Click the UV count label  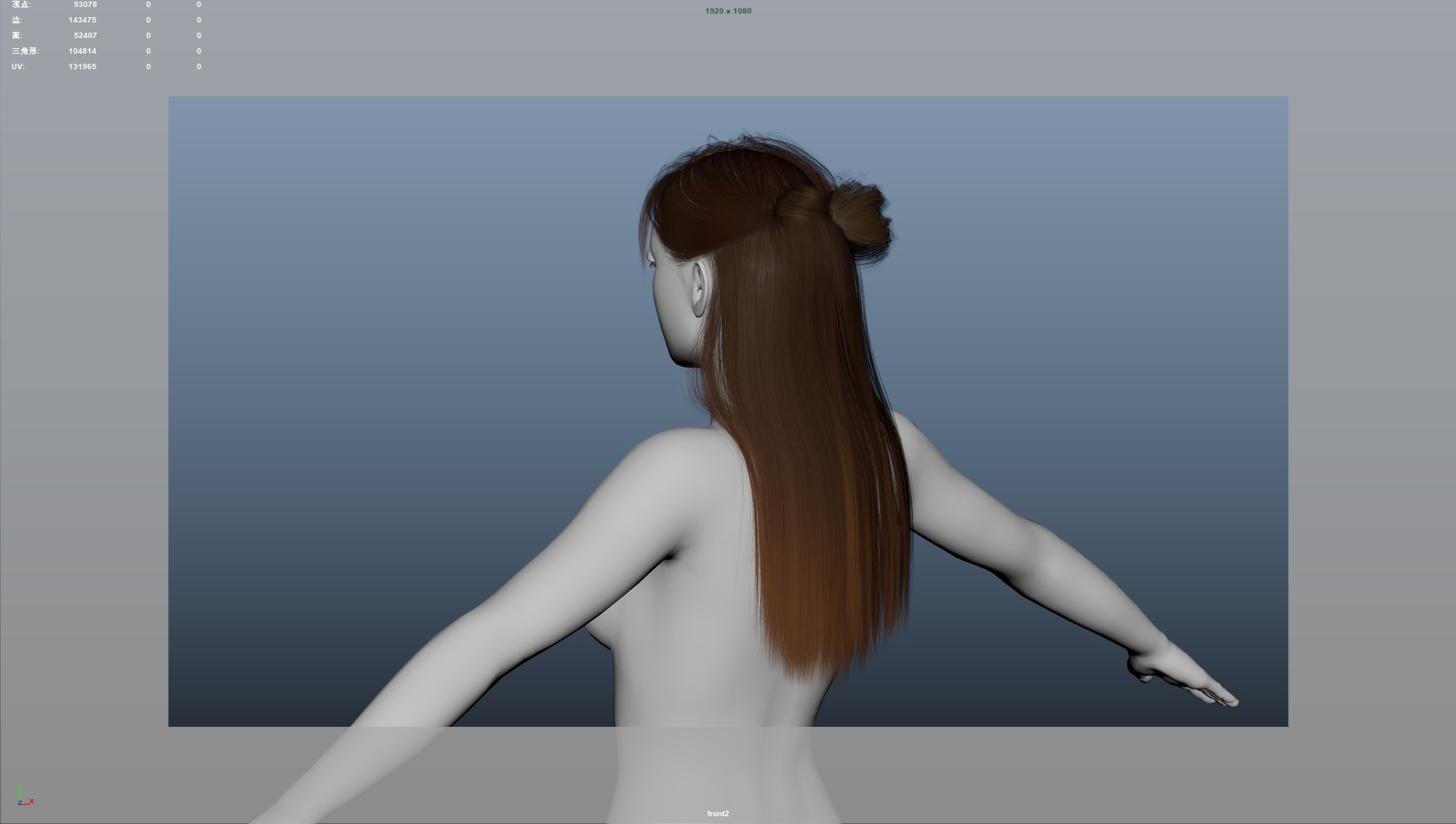point(18,67)
